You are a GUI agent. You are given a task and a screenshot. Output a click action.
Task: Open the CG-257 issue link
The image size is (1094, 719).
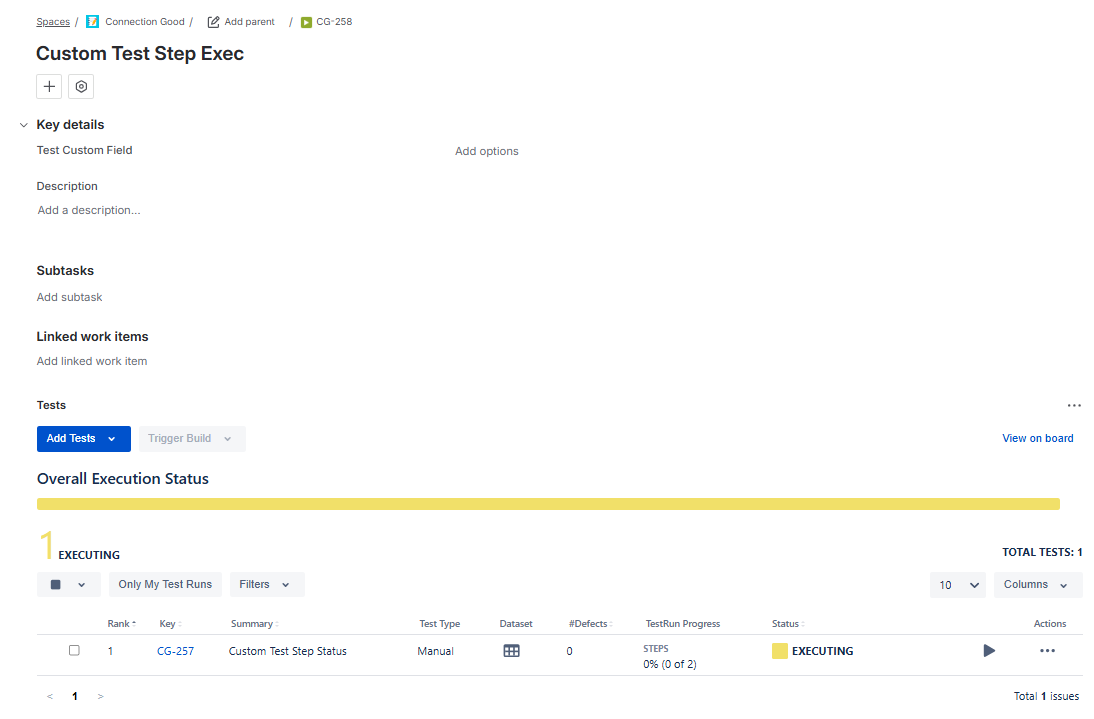(x=175, y=651)
